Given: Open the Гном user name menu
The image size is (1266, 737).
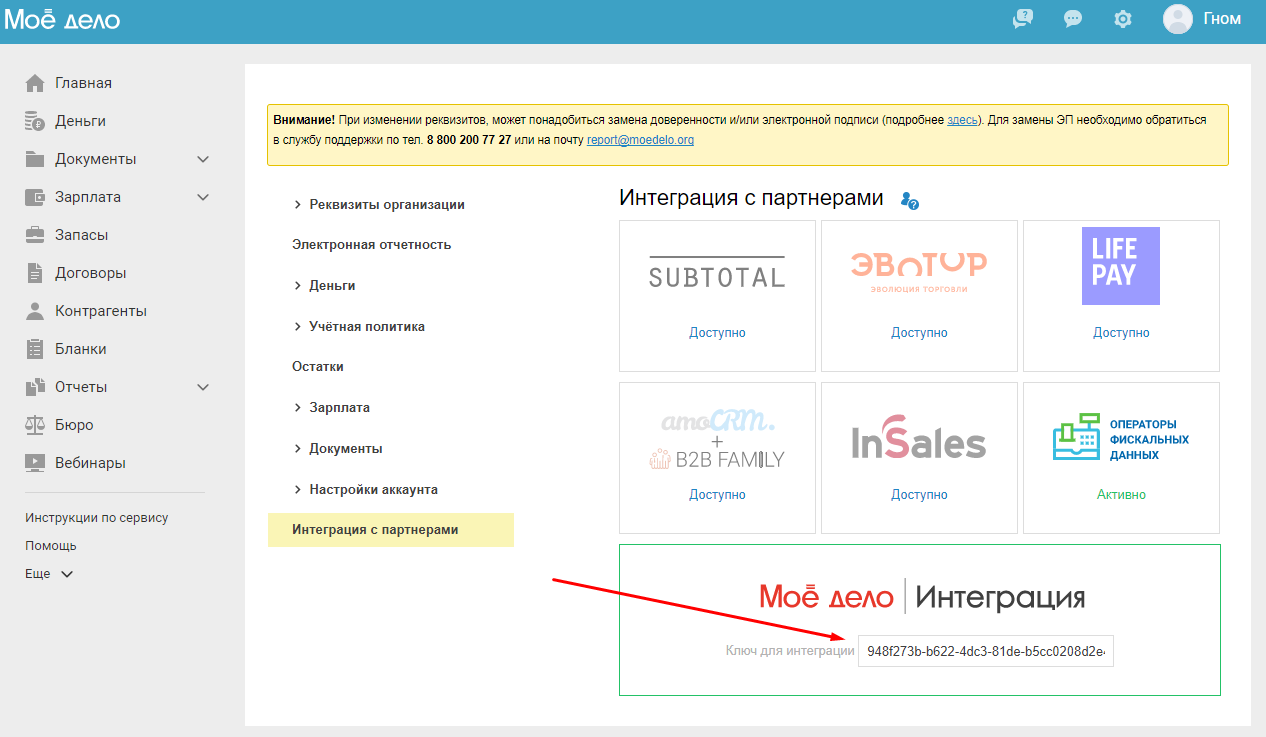Looking at the screenshot, I should coord(1222,19).
